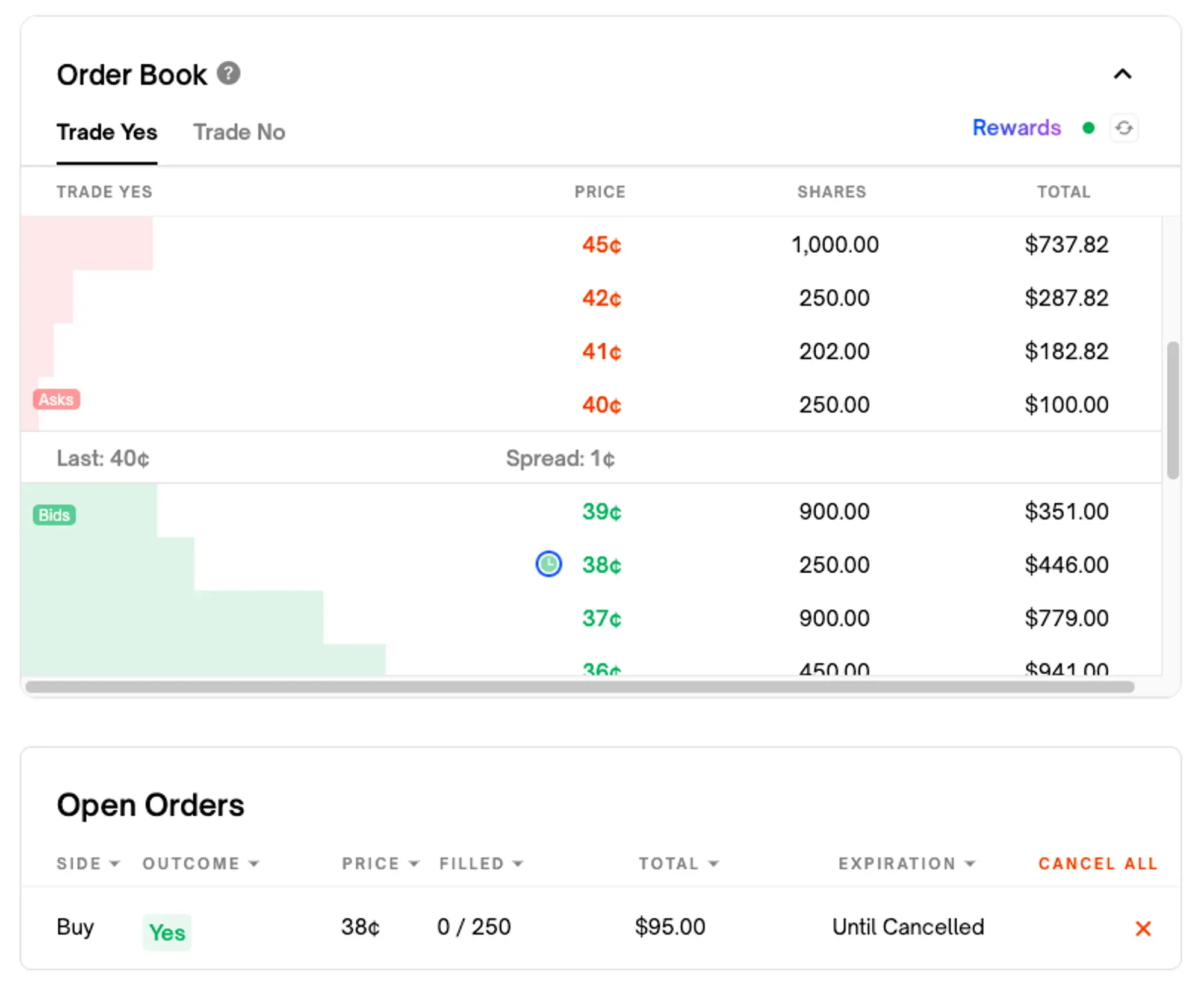This screenshot has height=982, width=1204.
Task: Open the Rewards link
Action: [1016, 128]
